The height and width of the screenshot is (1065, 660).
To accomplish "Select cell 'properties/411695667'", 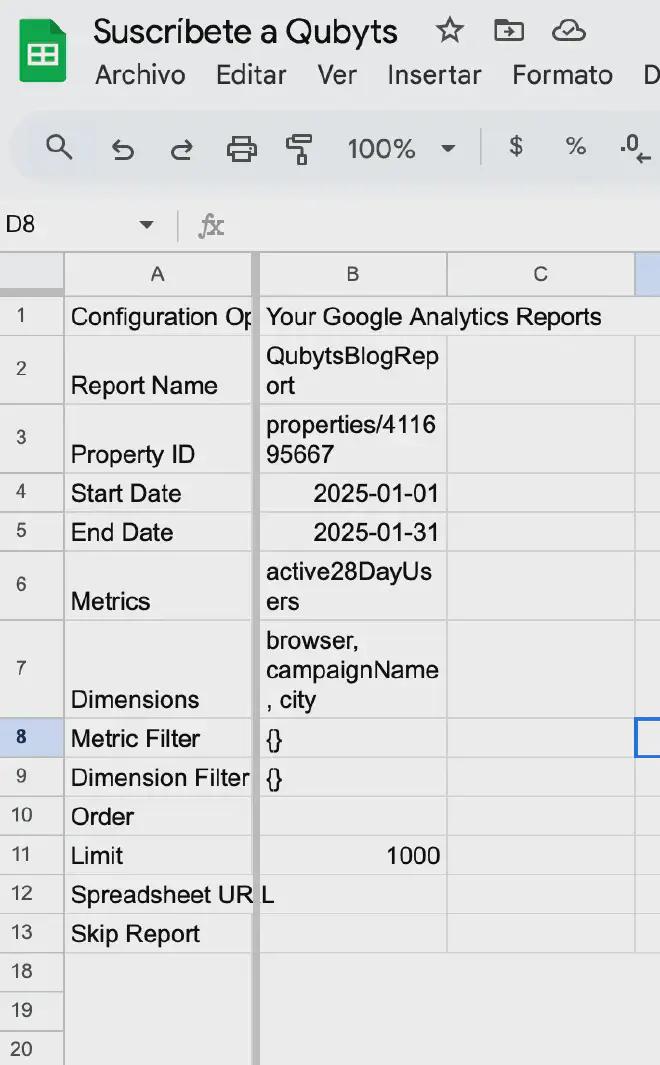I will [x=353, y=439].
